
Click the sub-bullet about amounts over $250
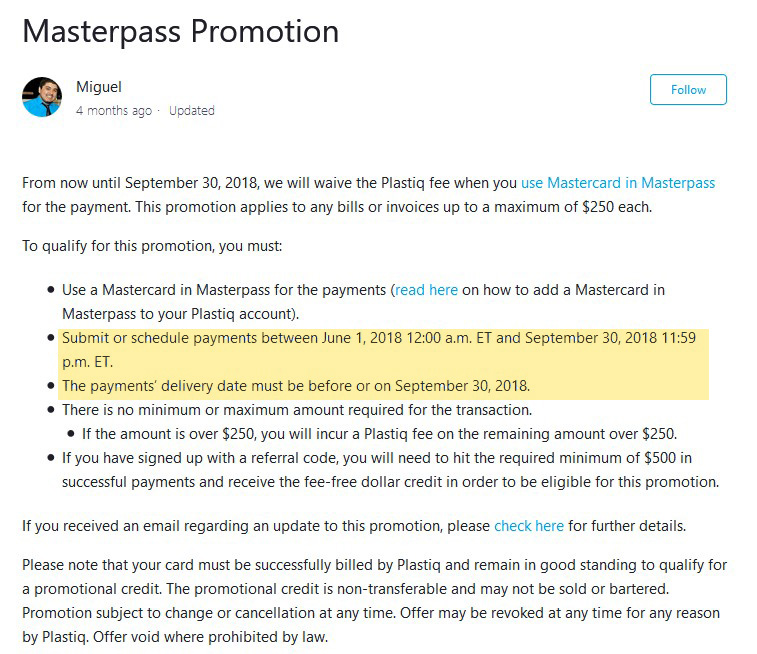(x=379, y=434)
